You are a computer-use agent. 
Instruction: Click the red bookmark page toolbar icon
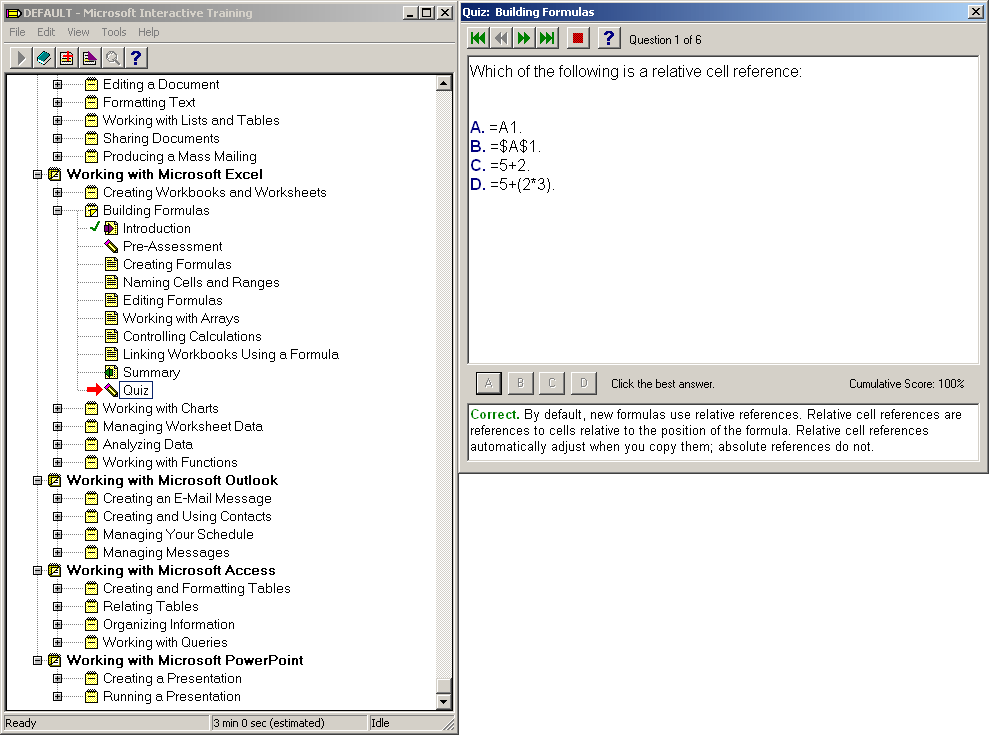[x=66, y=58]
